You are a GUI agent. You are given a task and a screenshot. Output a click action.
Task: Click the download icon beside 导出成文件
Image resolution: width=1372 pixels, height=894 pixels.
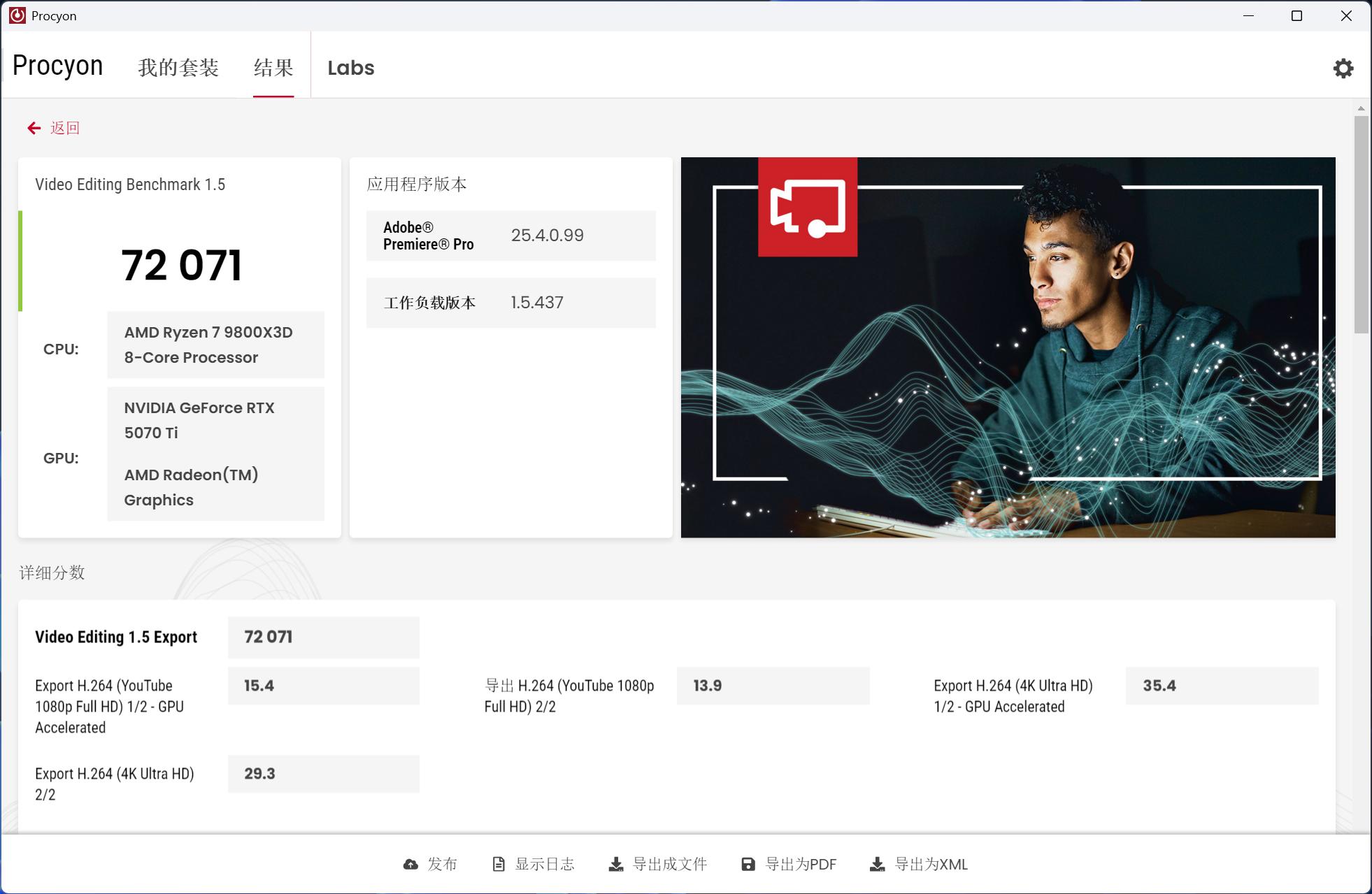pyautogui.click(x=616, y=864)
